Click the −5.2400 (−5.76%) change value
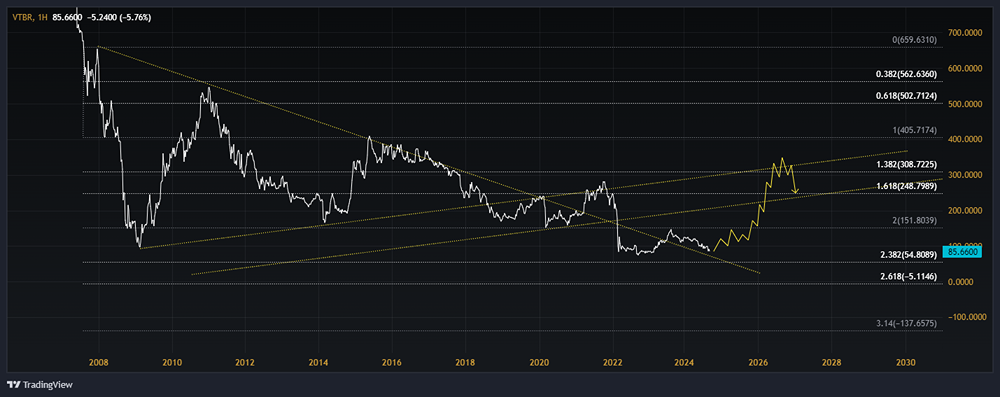This screenshot has width=1000, height=397. point(119,17)
